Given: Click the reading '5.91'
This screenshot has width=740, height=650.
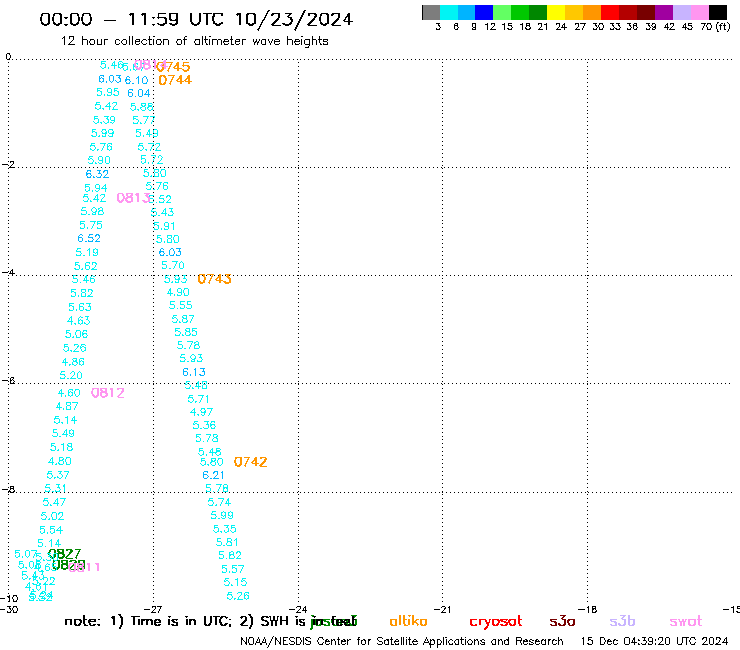Looking at the screenshot, I should click(x=165, y=226).
